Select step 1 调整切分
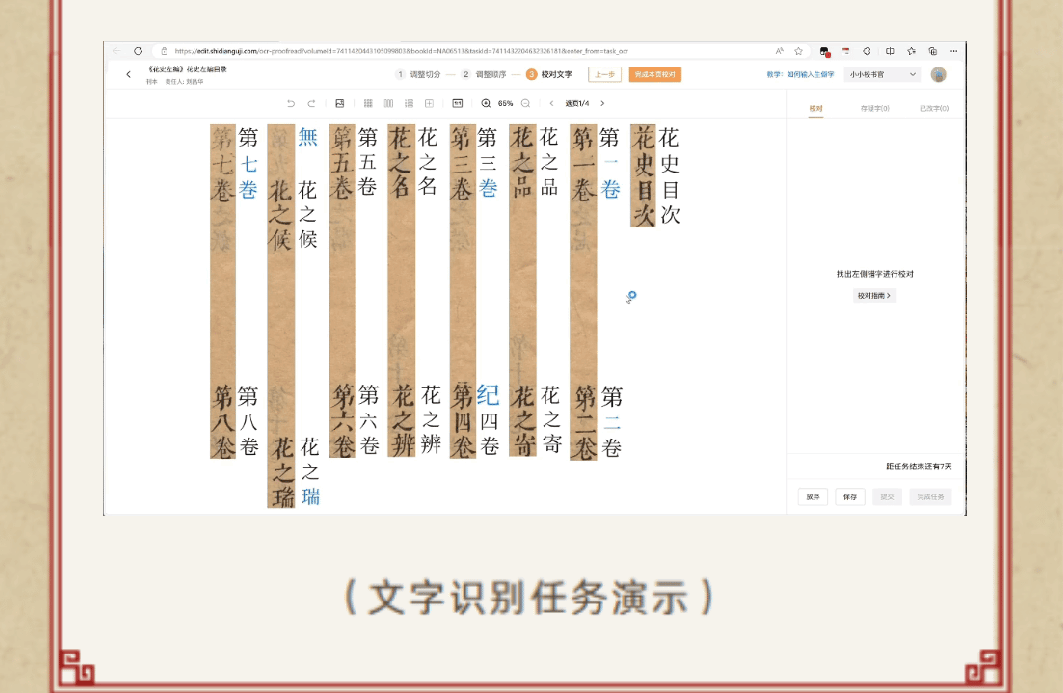This screenshot has height=693, width=1063. [418, 75]
